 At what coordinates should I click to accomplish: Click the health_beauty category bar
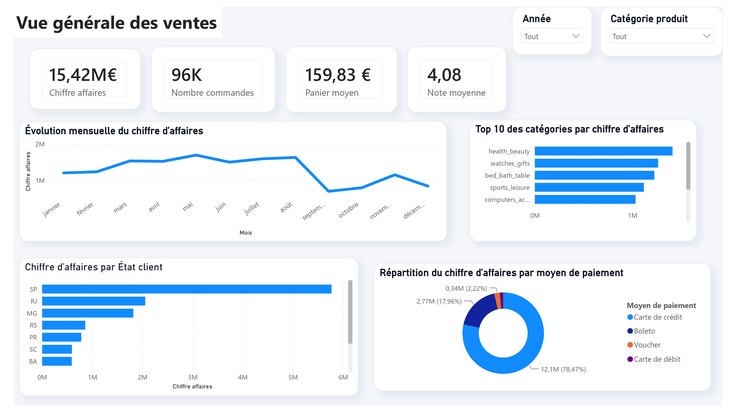click(604, 151)
